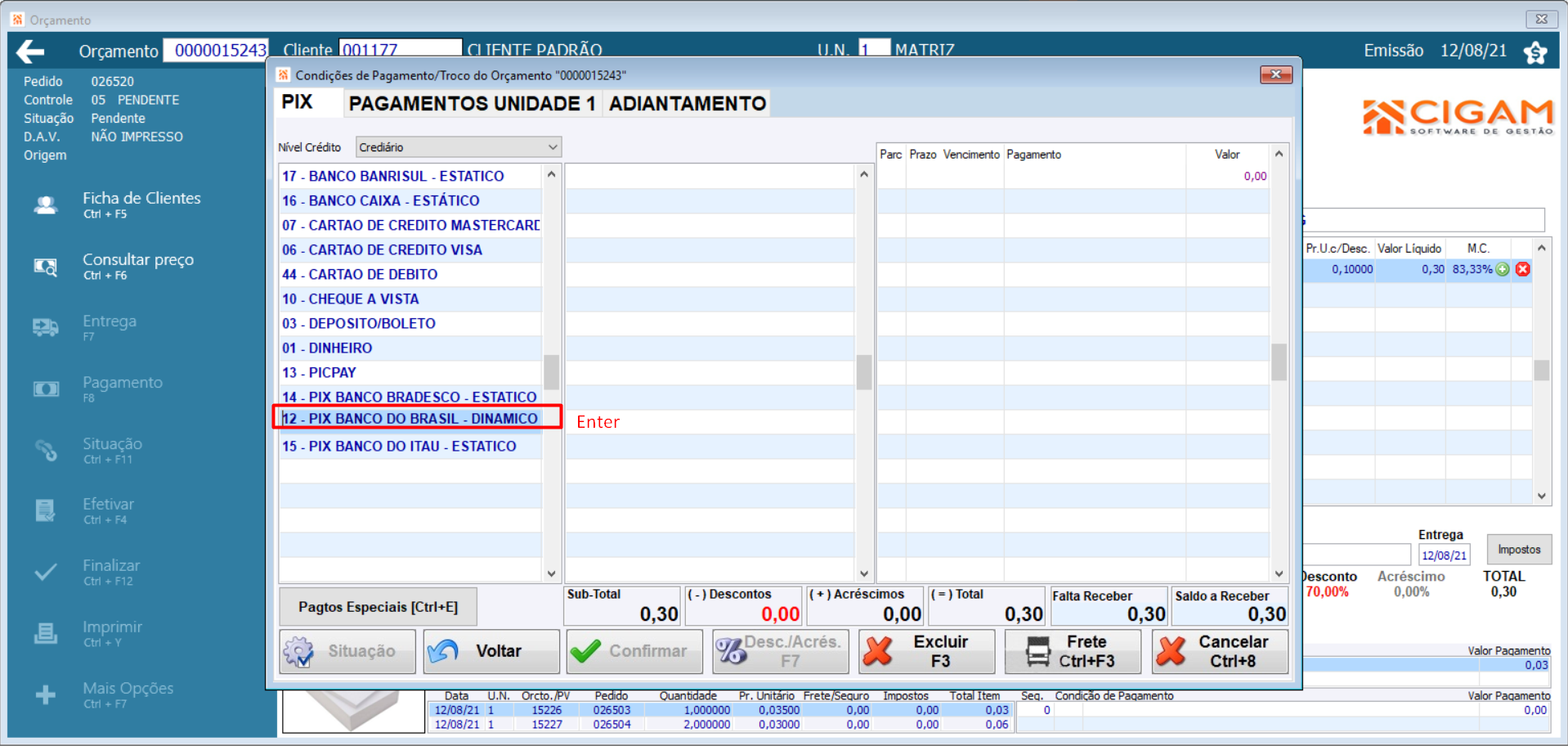Click up arrow of parcels table scrollbar
The width and height of the screenshot is (1568, 746).
tap(1279, 154)
